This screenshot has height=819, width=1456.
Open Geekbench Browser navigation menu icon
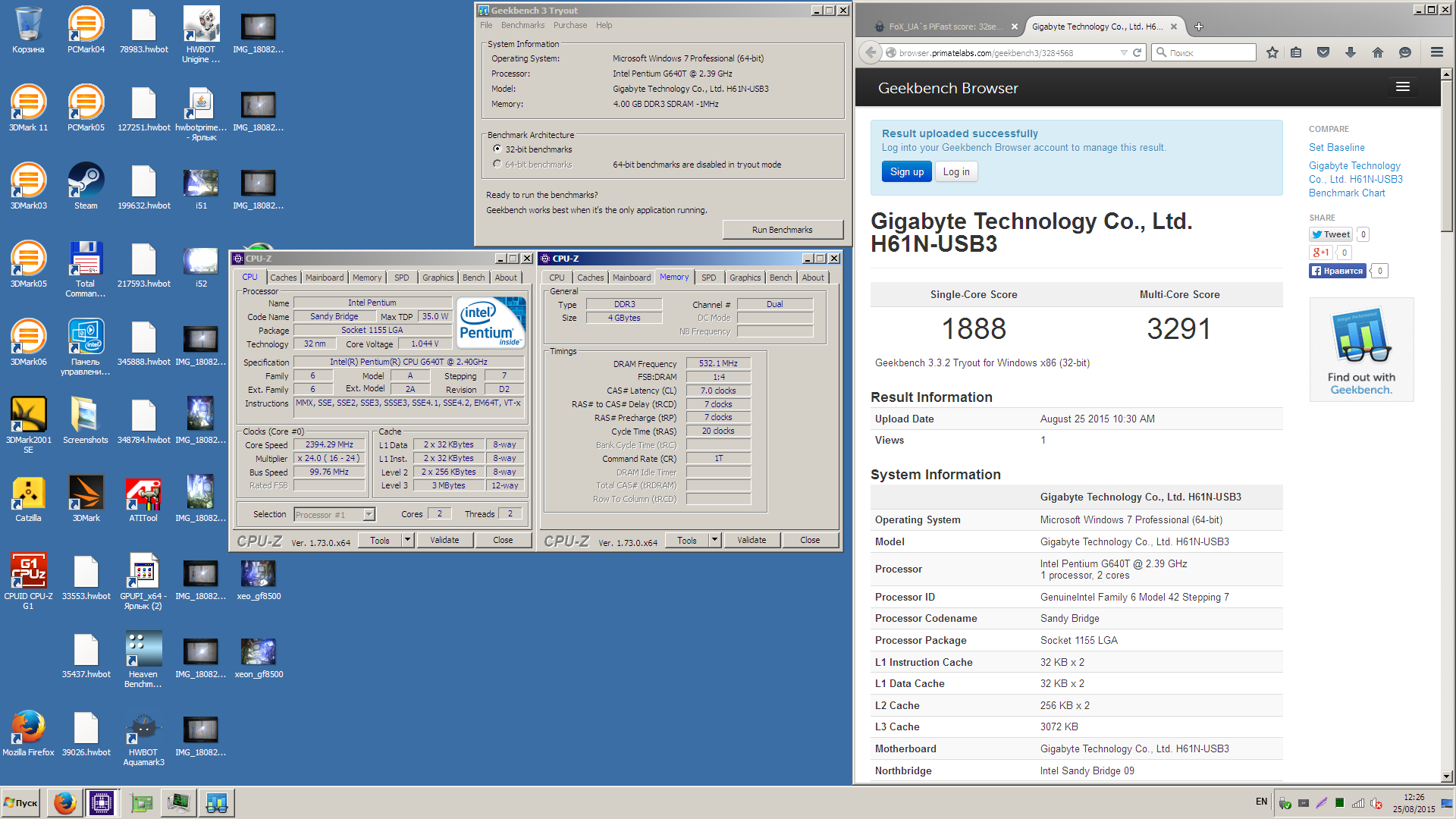1403,87
